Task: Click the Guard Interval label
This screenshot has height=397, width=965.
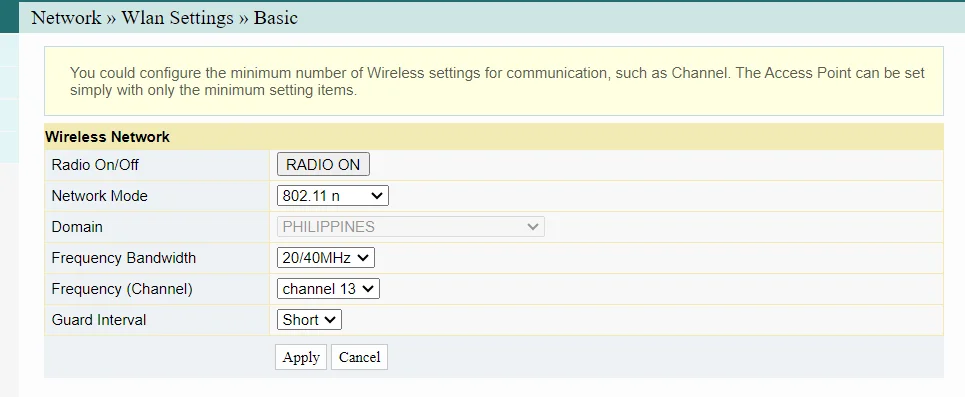Action: point(99,319)
